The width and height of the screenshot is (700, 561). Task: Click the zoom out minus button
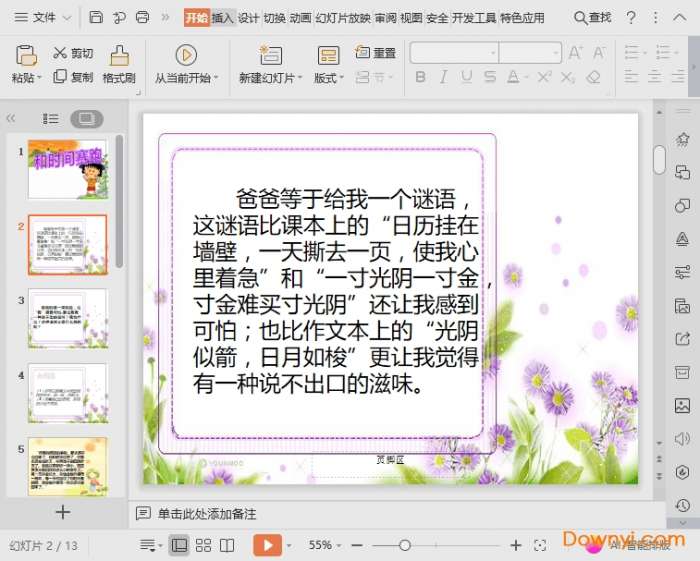356,545
